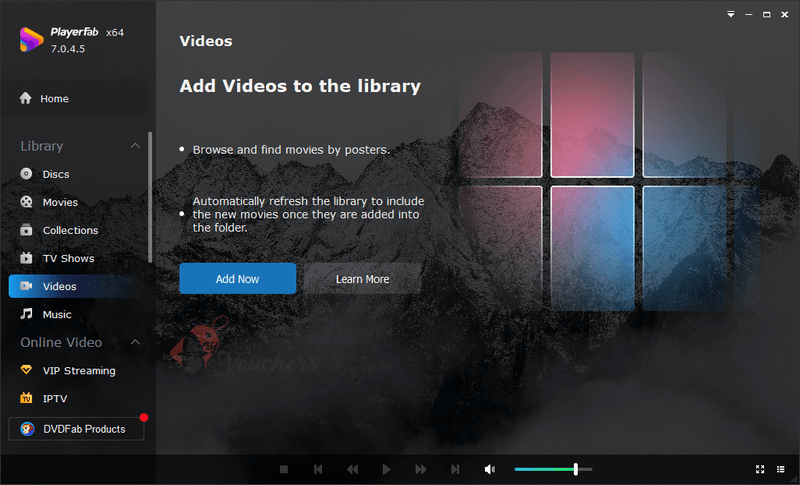The image size is (800, 485).
Task: Collapse the Online Video section
Action: 135,342
